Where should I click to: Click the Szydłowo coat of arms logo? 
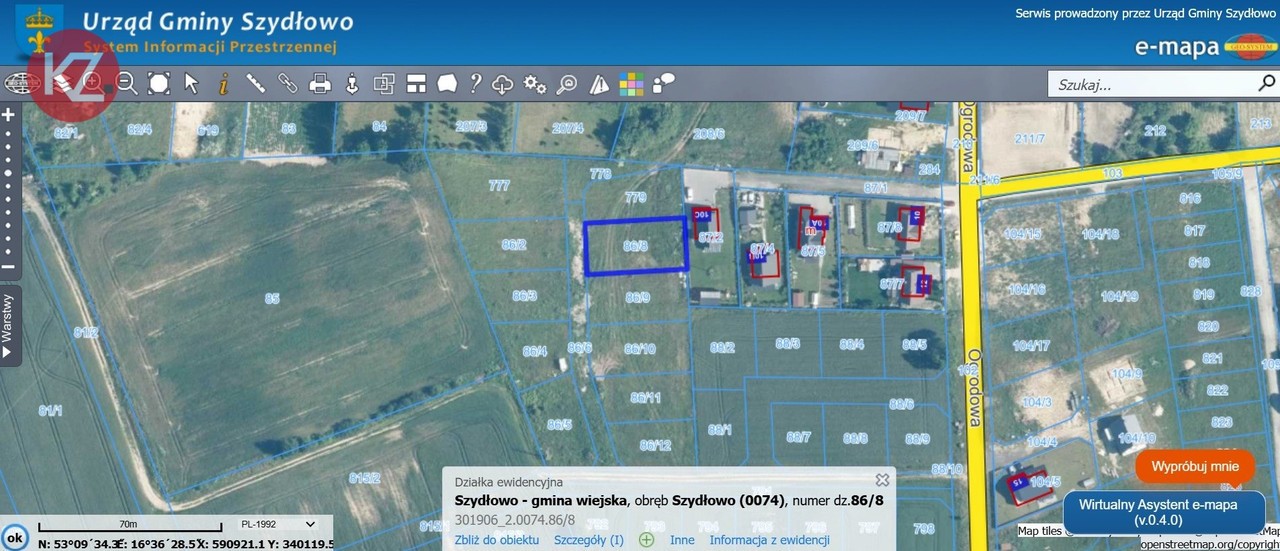pyautogui.click(x=40, y=32)
